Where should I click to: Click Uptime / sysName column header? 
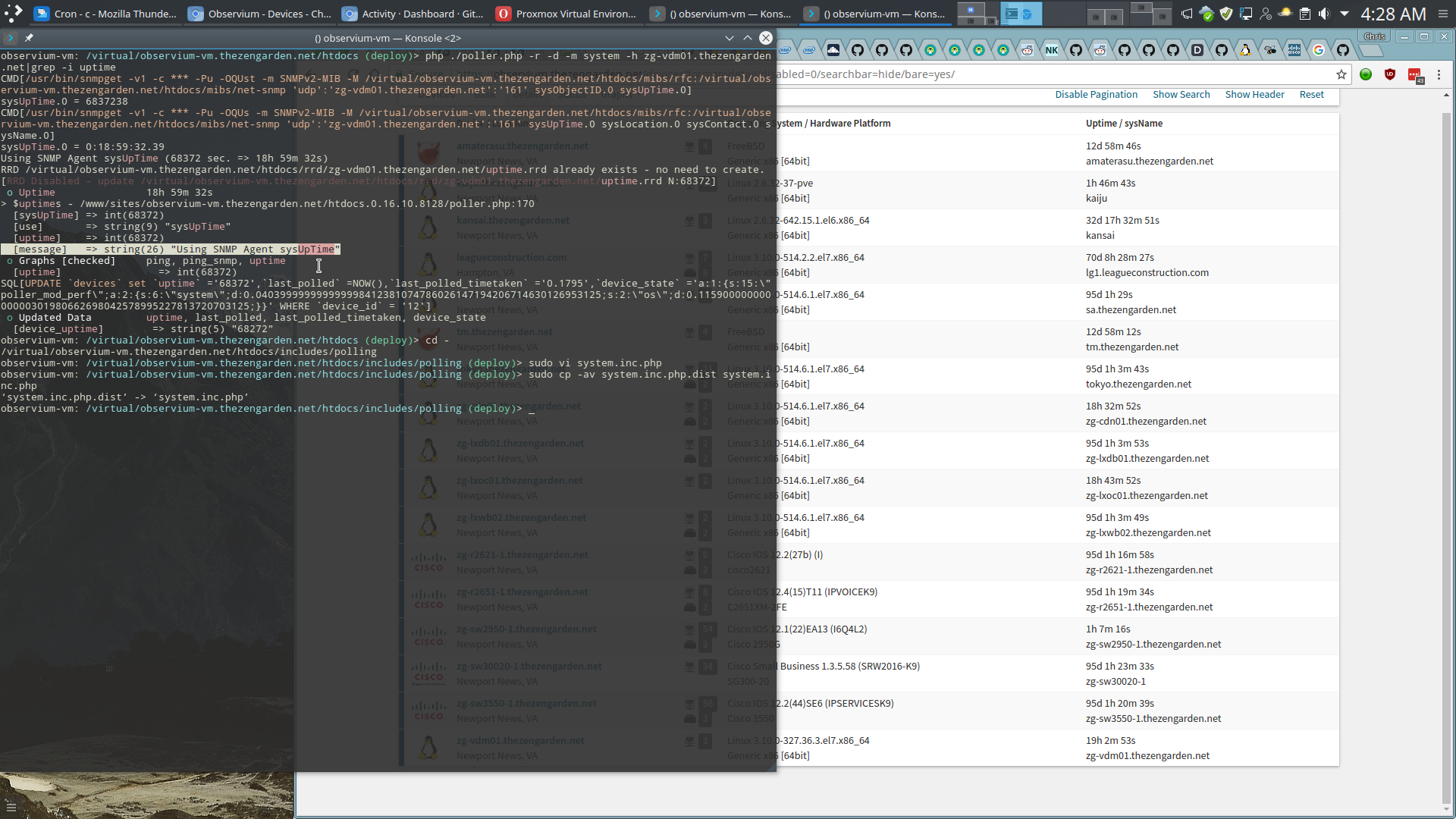(x=1124, y=124)
